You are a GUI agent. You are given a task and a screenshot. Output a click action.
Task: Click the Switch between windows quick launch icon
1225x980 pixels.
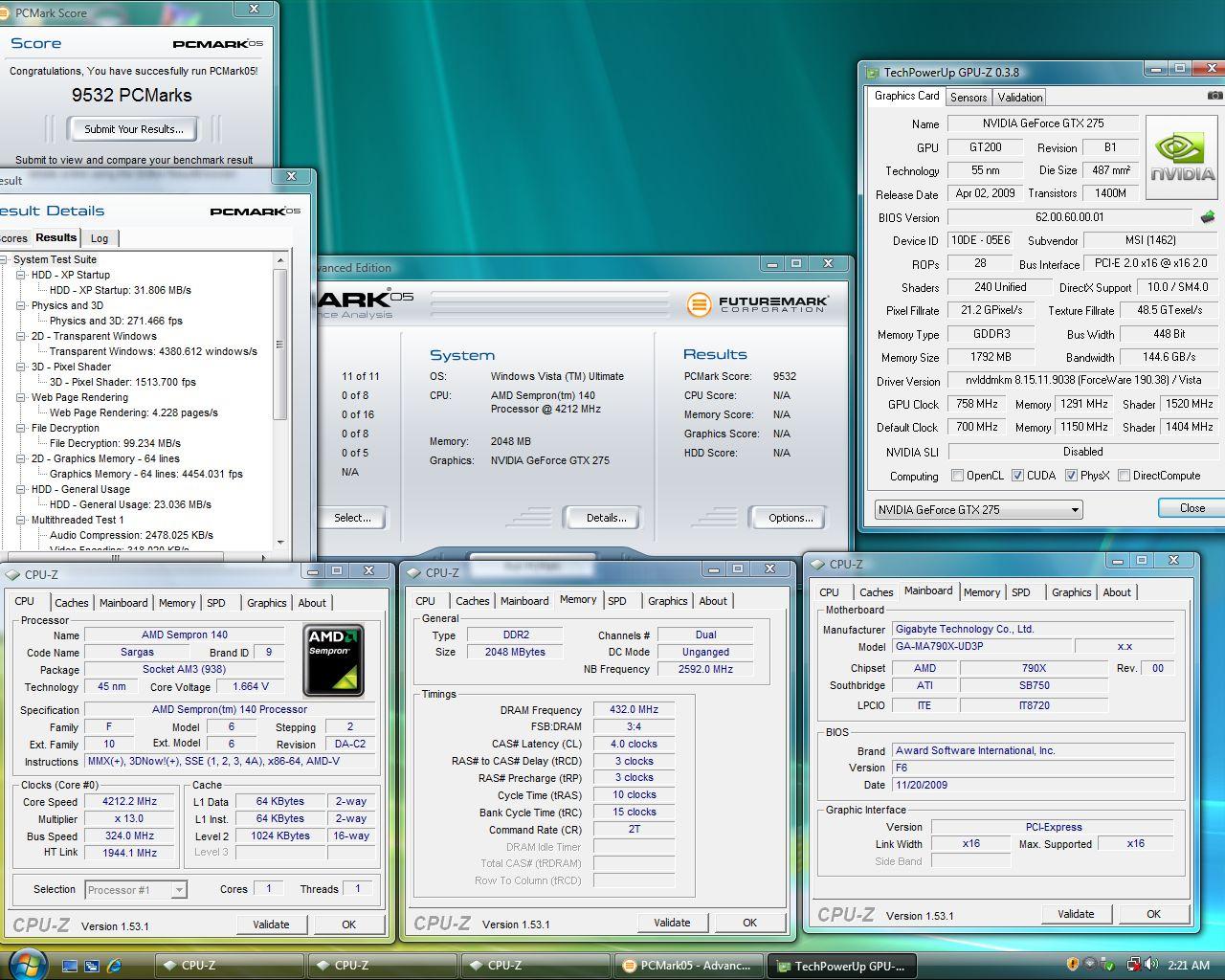pos(92,965)
